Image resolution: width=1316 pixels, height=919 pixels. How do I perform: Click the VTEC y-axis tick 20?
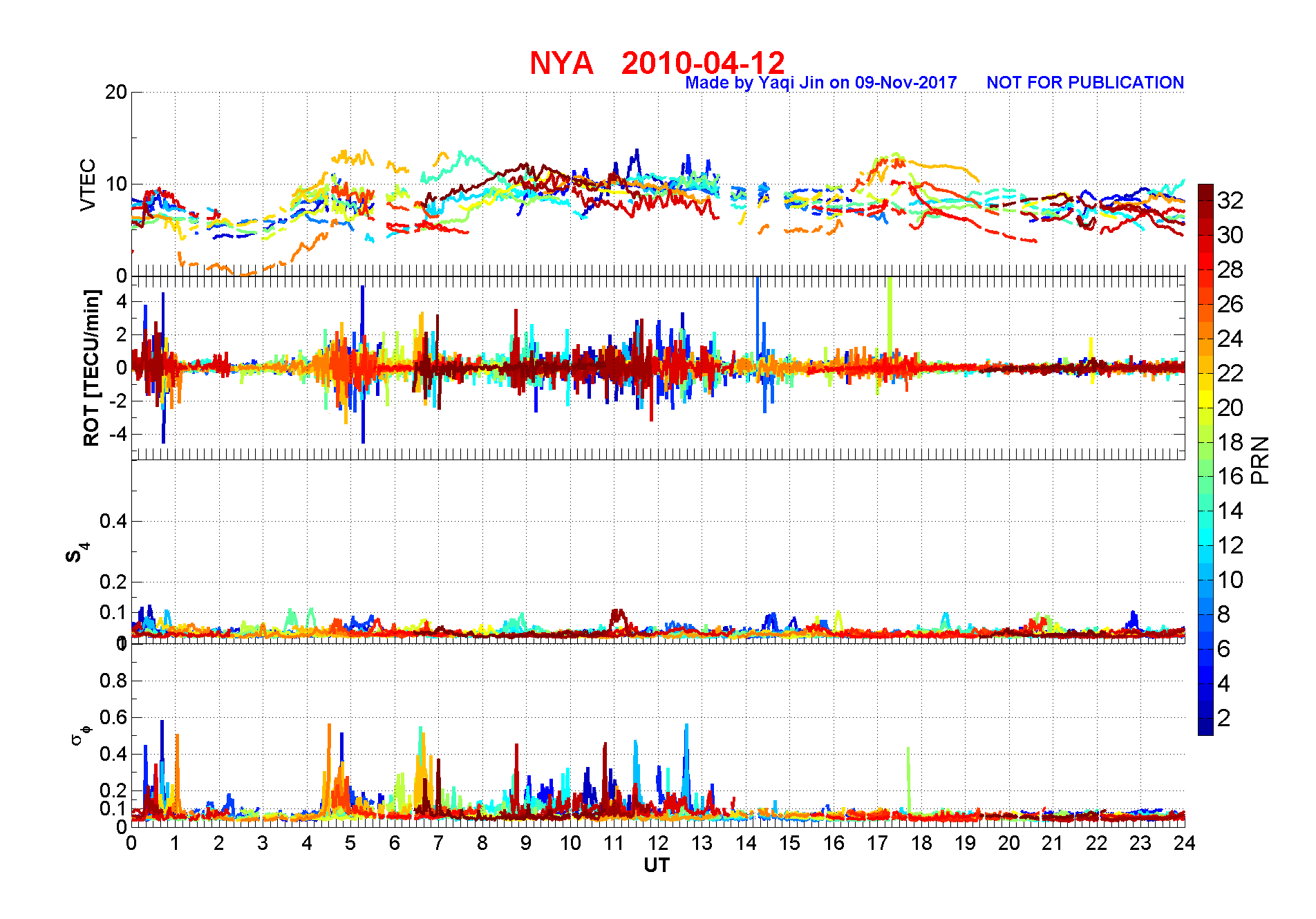(116, 92)
